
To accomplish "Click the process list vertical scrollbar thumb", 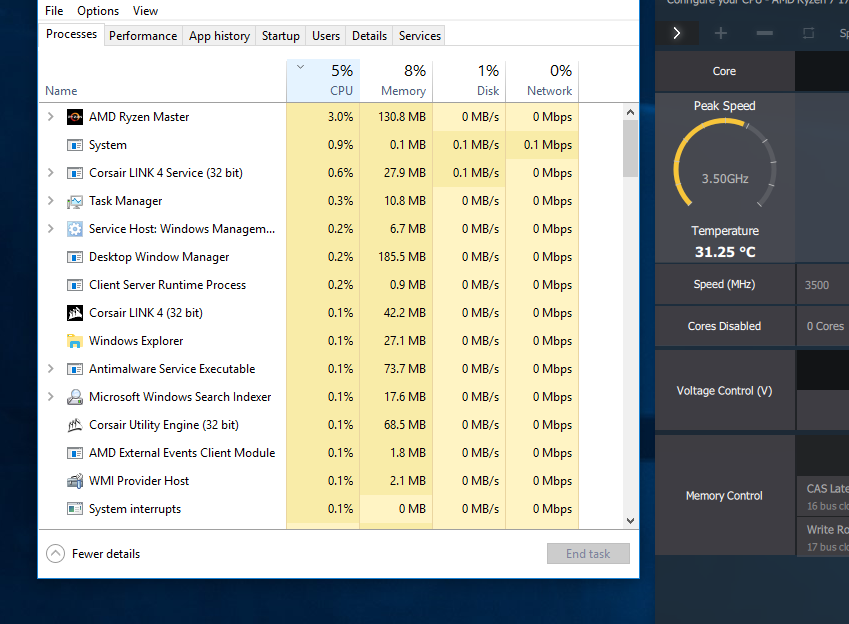I will [x=630, y=150].
